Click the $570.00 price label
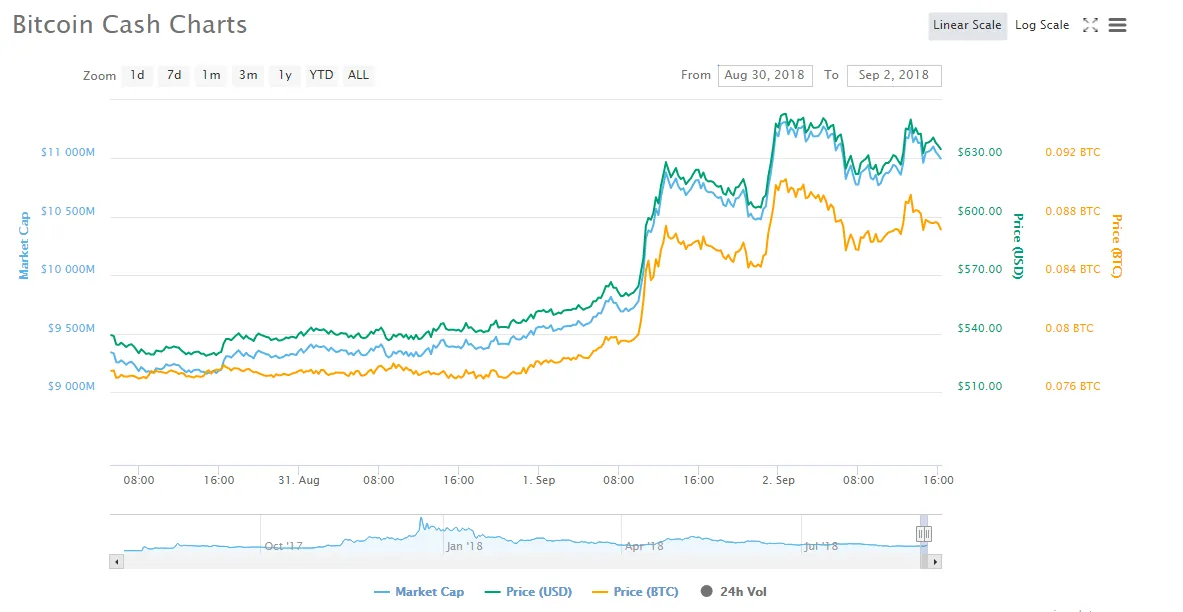 pos(979,269)
